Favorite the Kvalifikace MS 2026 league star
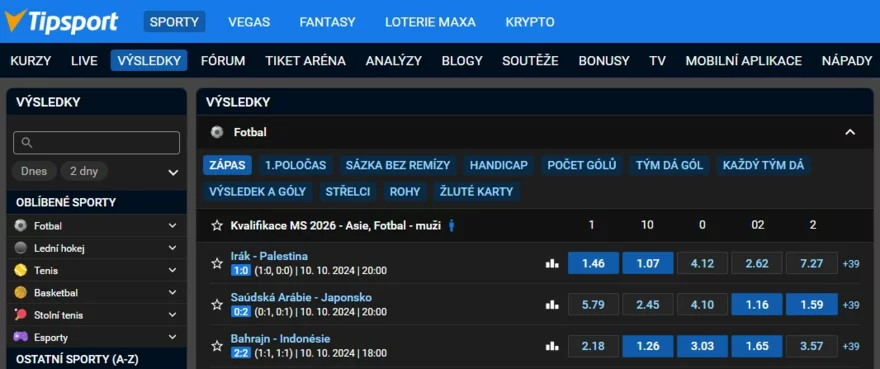880x369 pixels. click(217, 226)
